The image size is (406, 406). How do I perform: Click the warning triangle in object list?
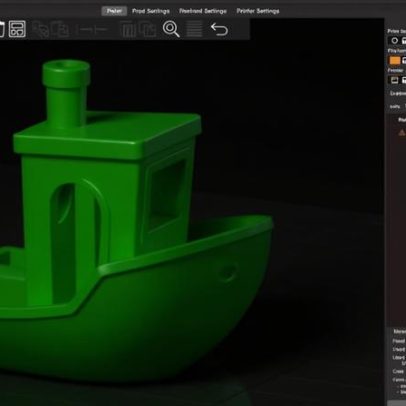[x=402, y=133]
